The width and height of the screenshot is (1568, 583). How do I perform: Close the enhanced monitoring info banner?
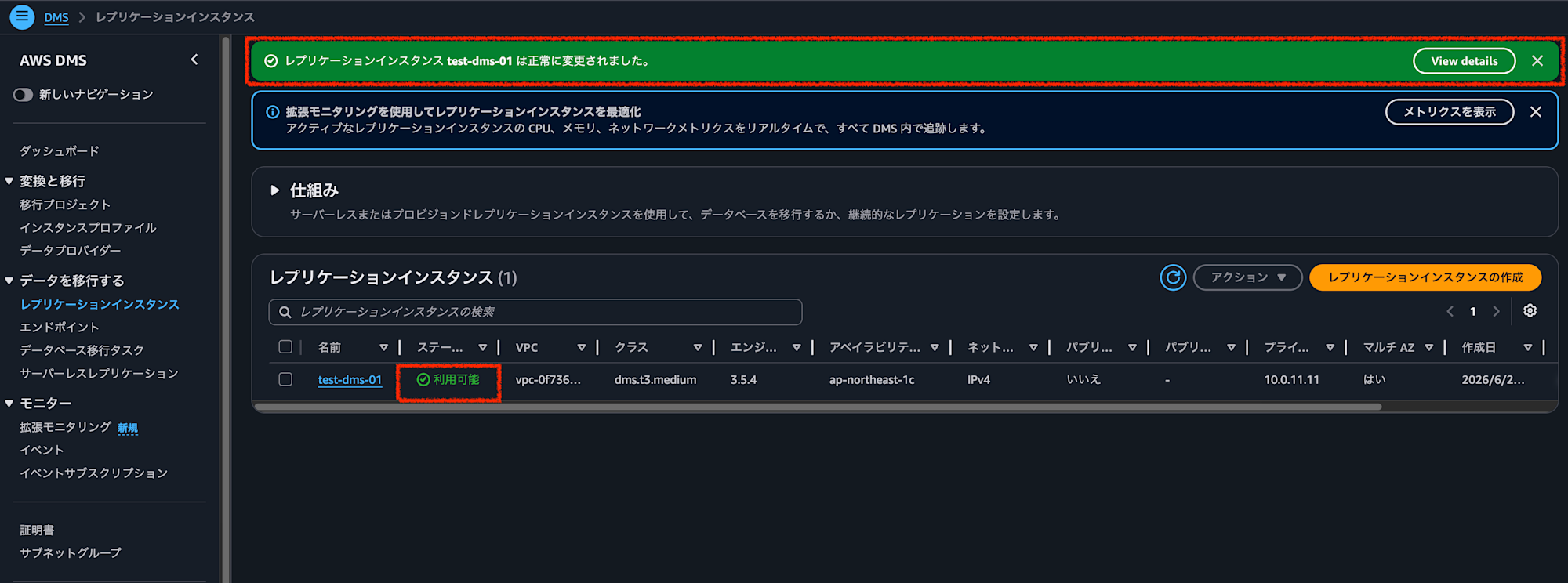pyautogui.click(x=1536, y=112)
